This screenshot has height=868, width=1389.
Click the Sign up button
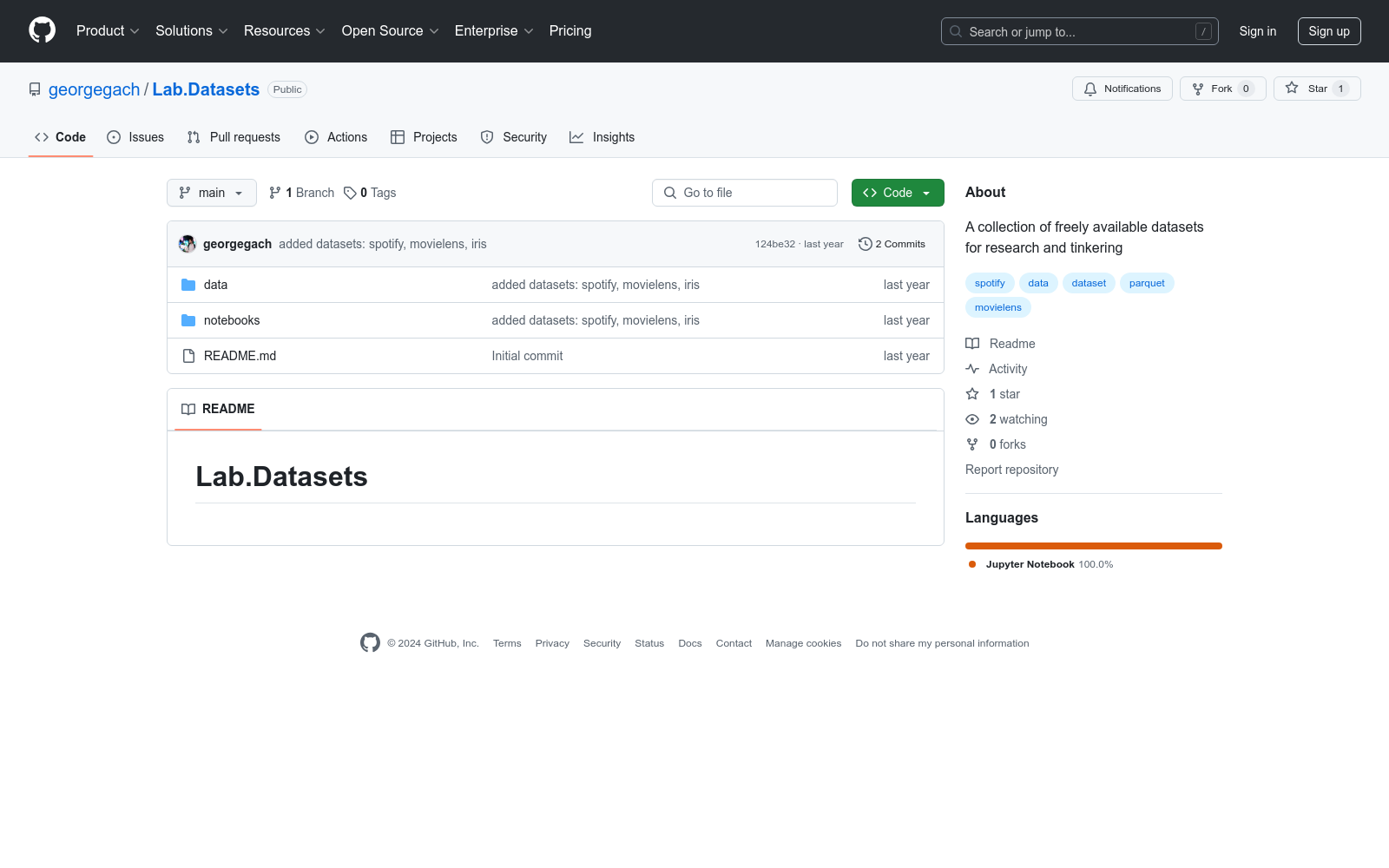click(x=1329, y=31)
